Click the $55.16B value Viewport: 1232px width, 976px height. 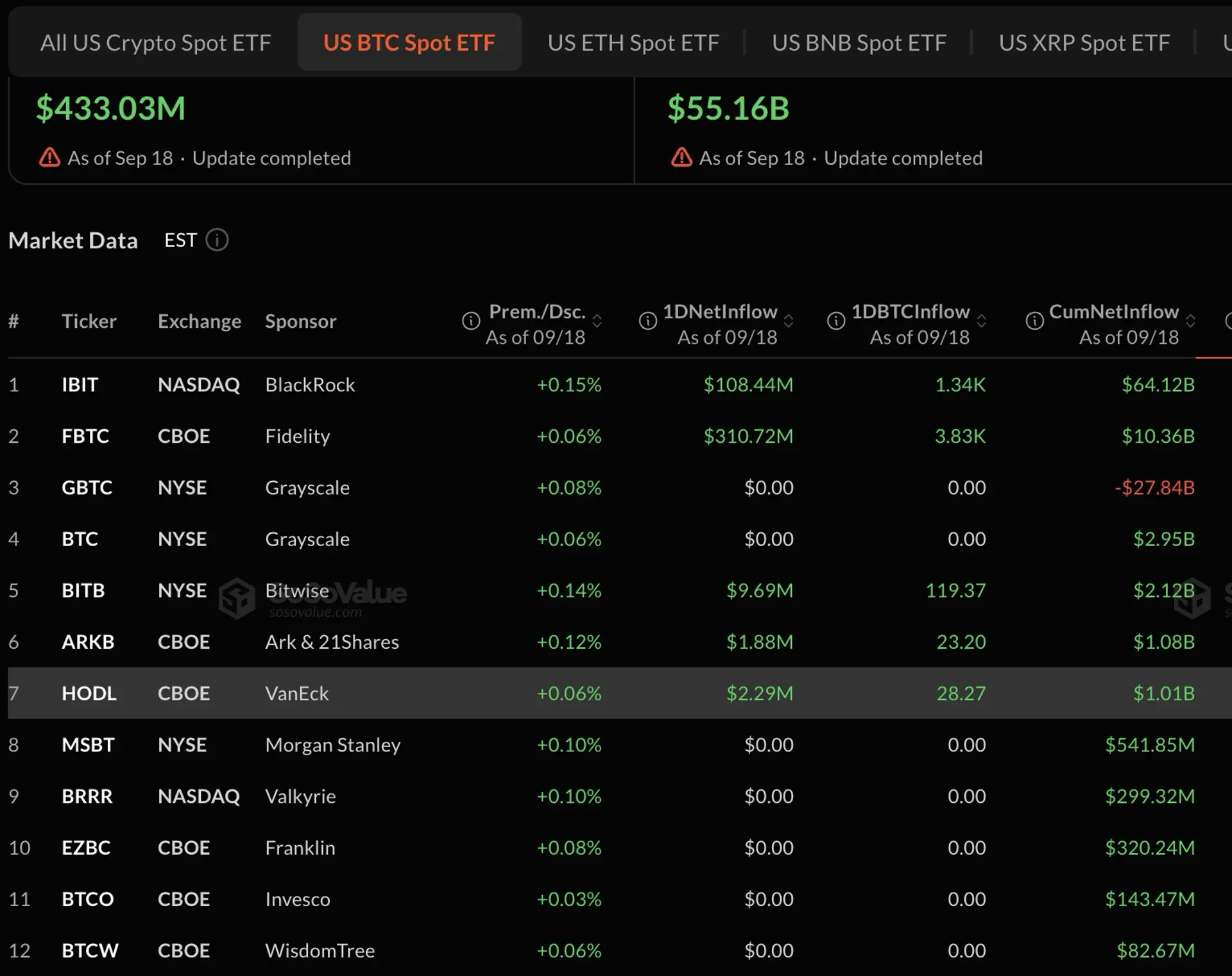pyautogui.click(x=728, y=108)
